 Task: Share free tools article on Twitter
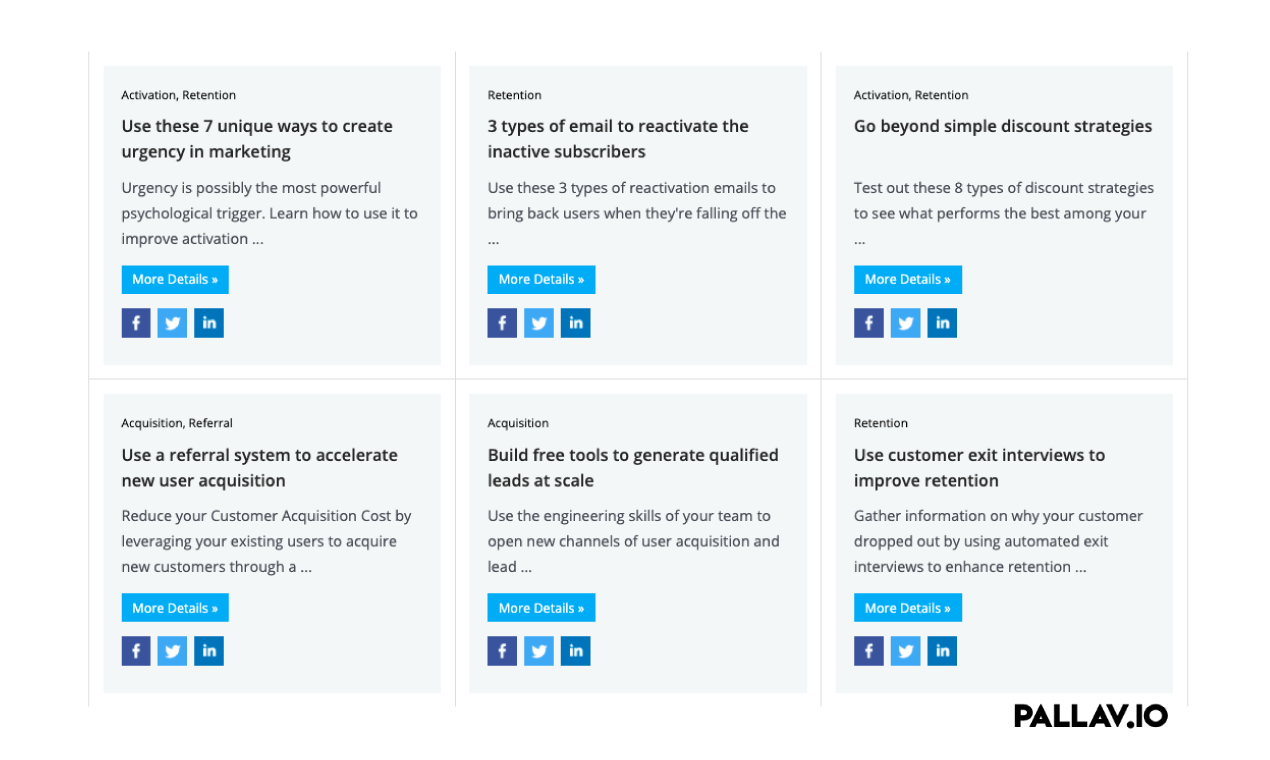(538, 651)
